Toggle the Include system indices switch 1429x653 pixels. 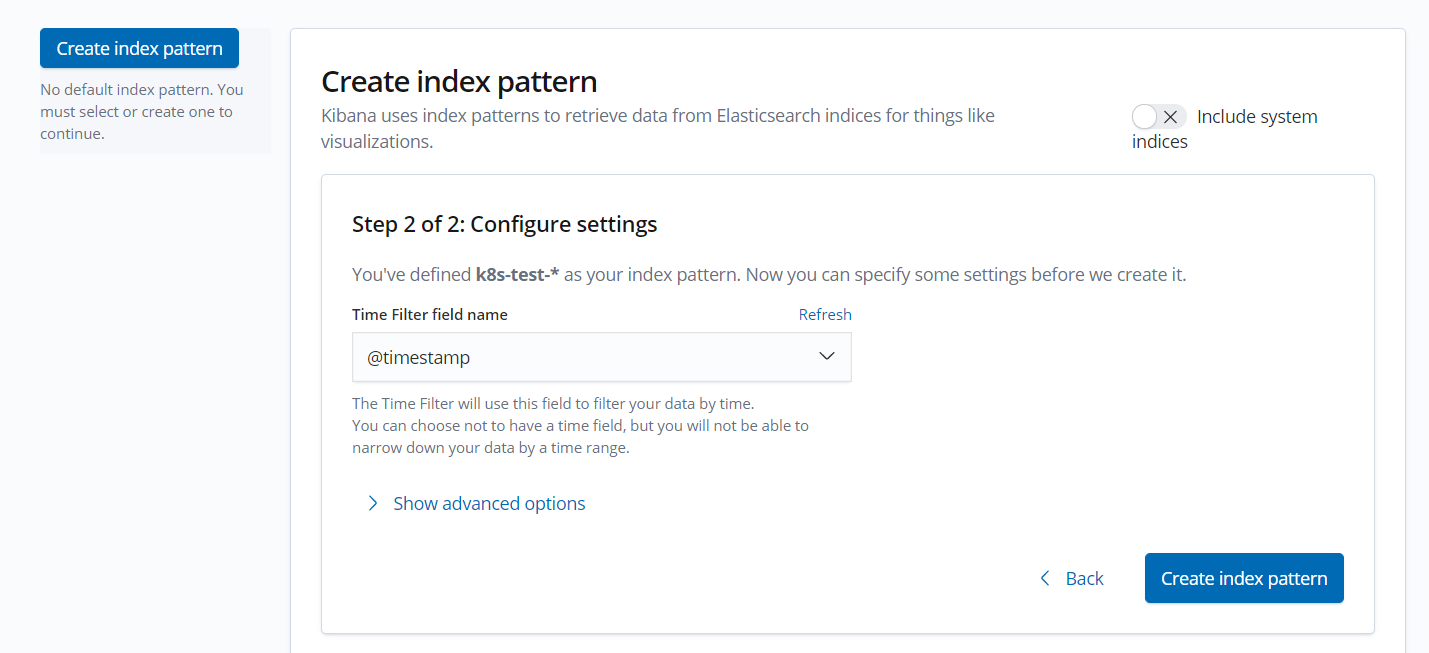click(x=1159, y=116)
